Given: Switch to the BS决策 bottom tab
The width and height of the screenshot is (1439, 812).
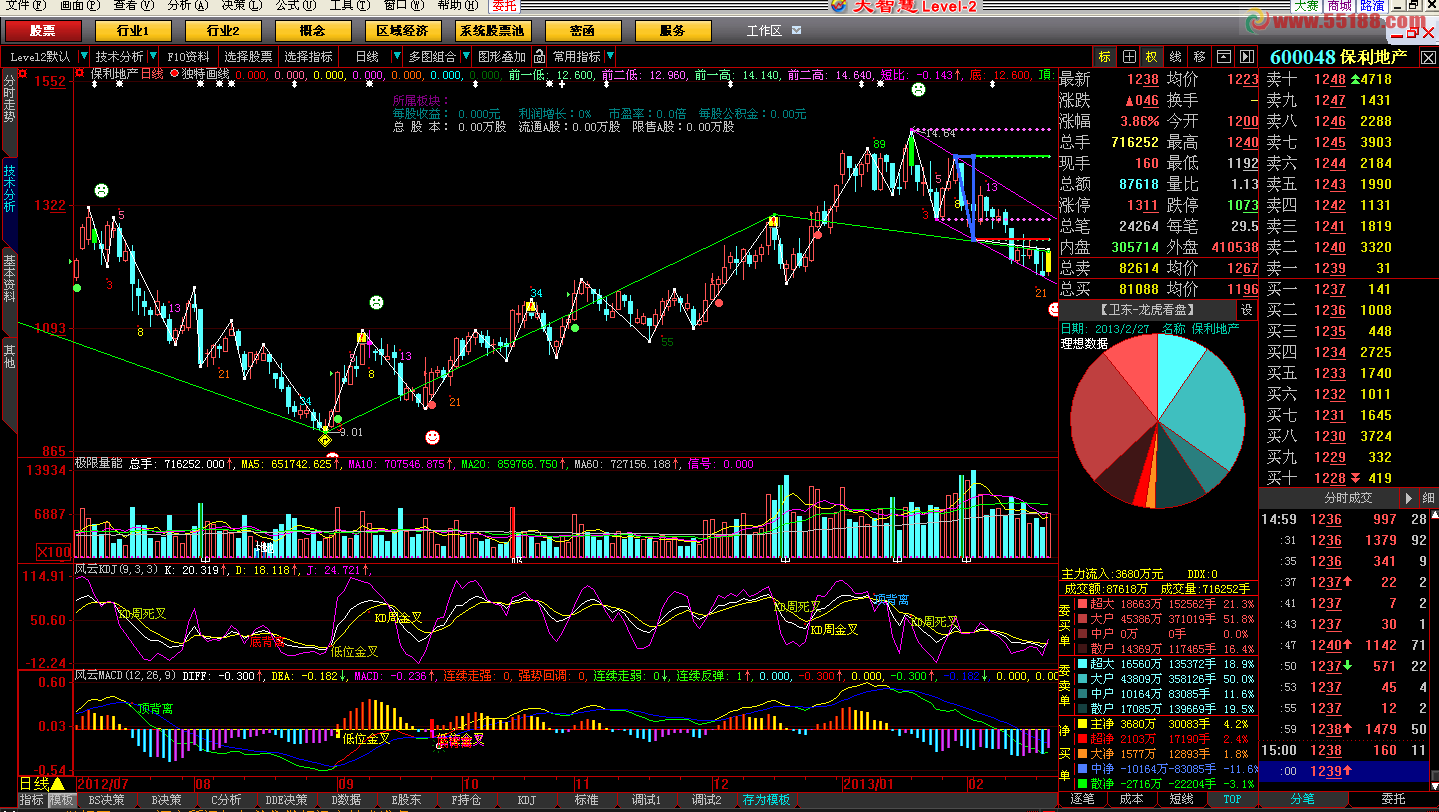Looking at the screenshot, I should click(106, 800).
